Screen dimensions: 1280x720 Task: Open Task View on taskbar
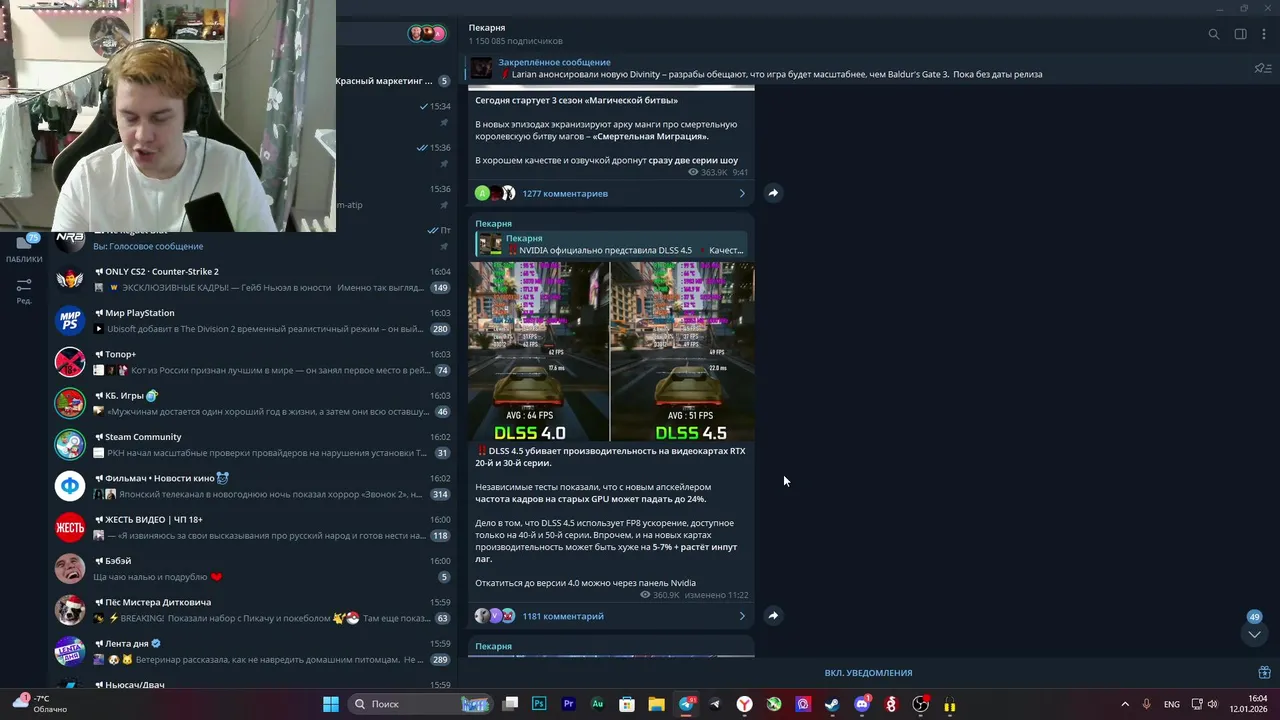coord(510,704)
